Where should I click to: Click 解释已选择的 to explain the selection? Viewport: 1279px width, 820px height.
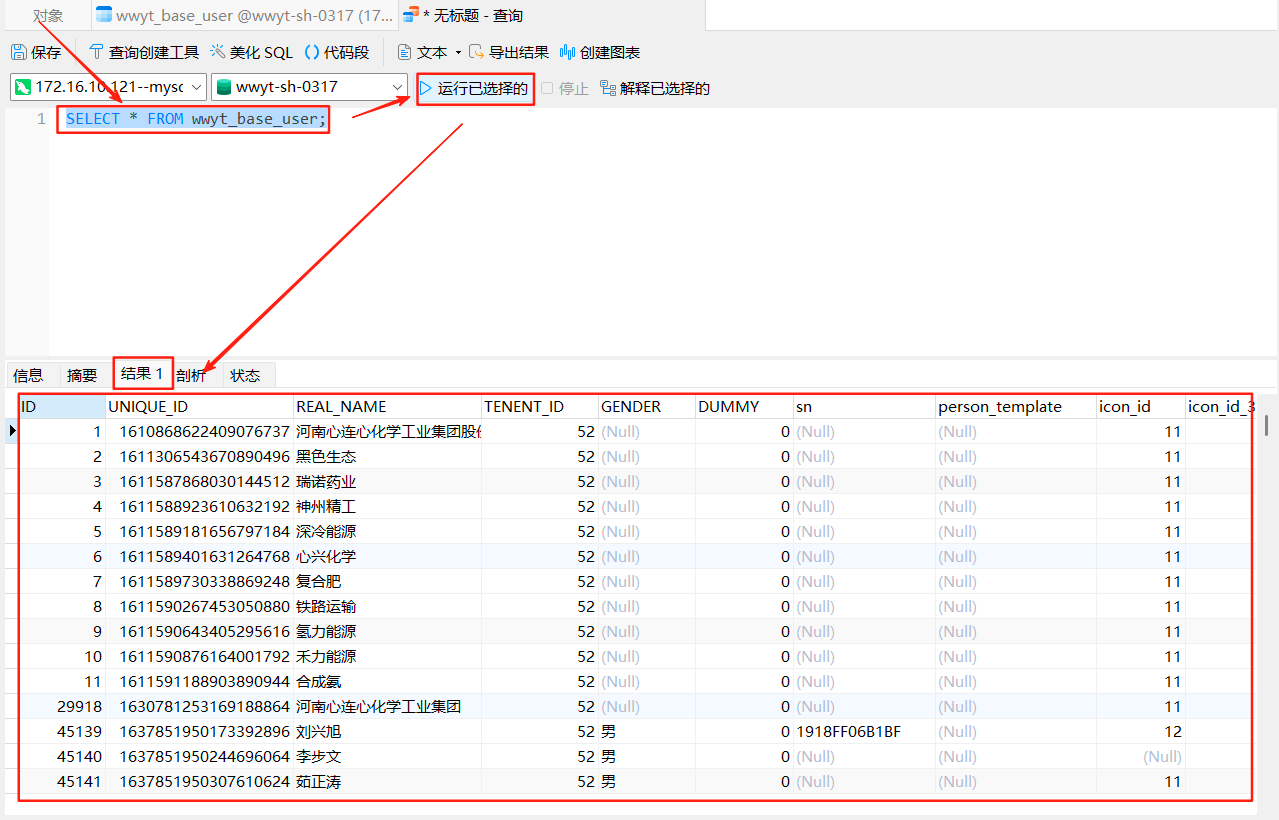coord(655,88)
